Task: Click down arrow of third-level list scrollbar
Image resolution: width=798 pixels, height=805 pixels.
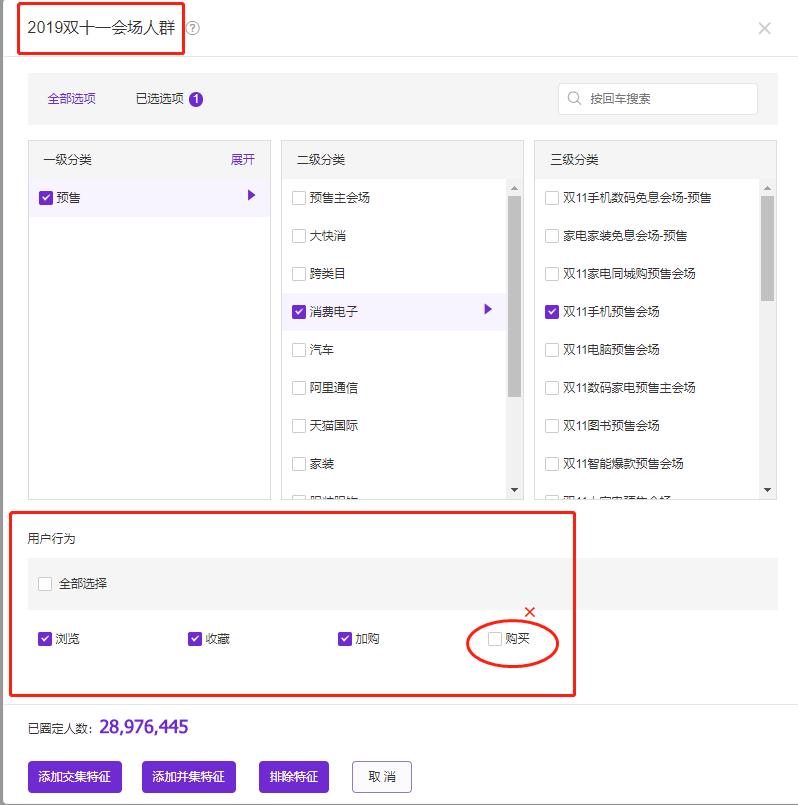Action: tap(768, 490)
